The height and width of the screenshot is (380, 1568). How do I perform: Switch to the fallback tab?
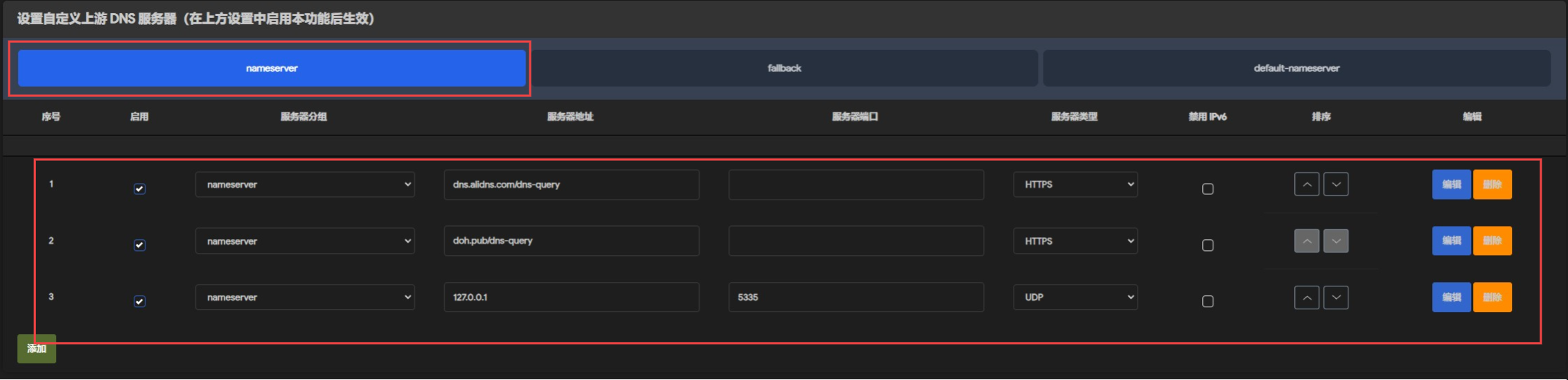coord(784,68)
